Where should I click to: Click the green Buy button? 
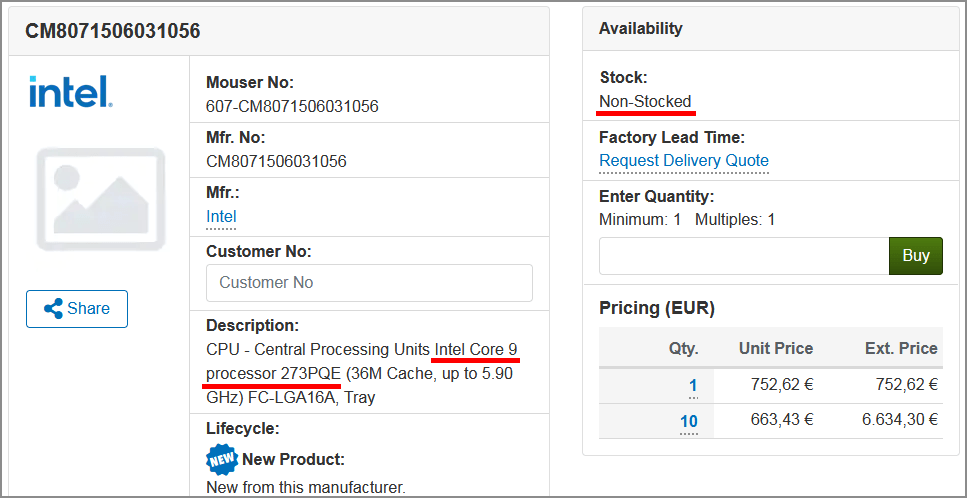916,256
